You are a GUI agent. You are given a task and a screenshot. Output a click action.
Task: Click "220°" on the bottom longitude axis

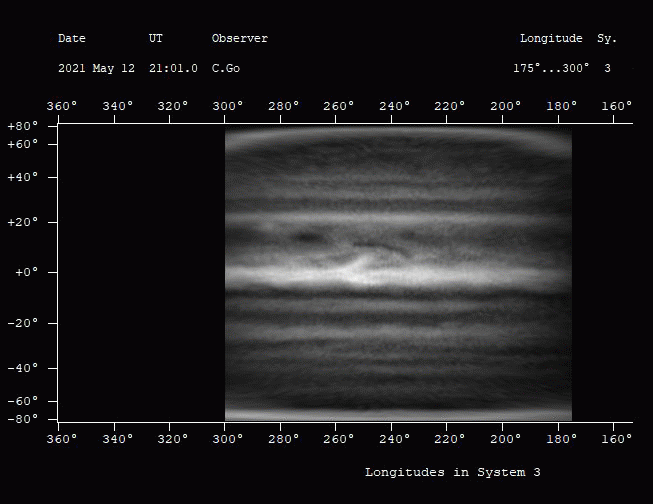[x=449, y=439]
